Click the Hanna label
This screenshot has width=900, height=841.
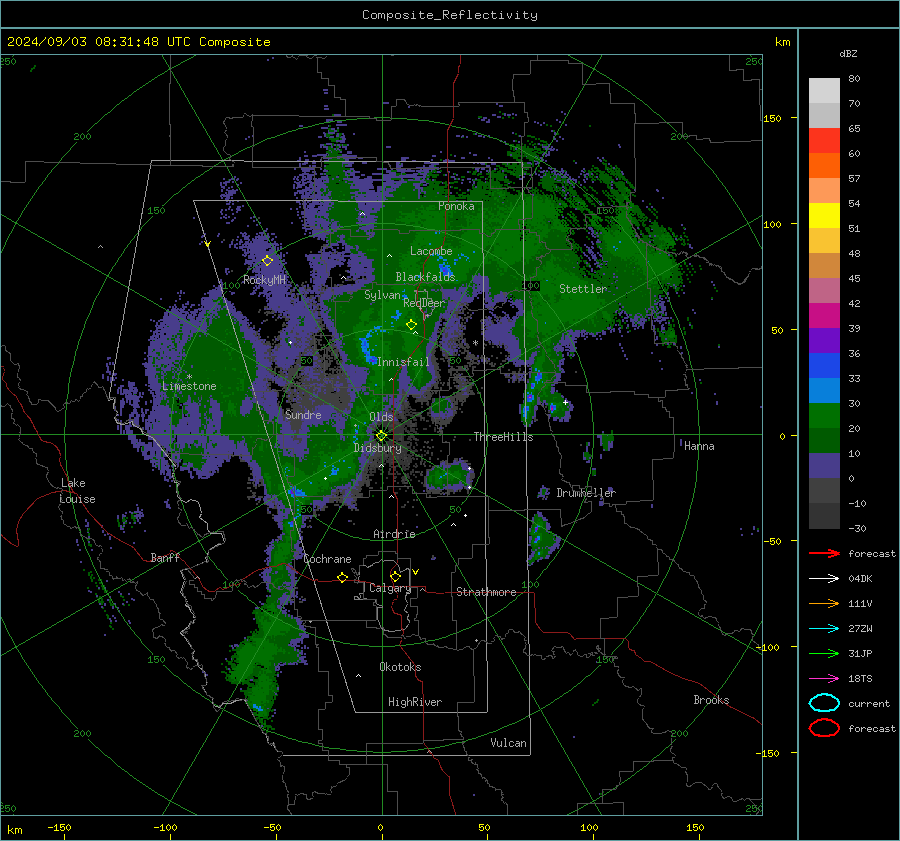coord(699,446)
